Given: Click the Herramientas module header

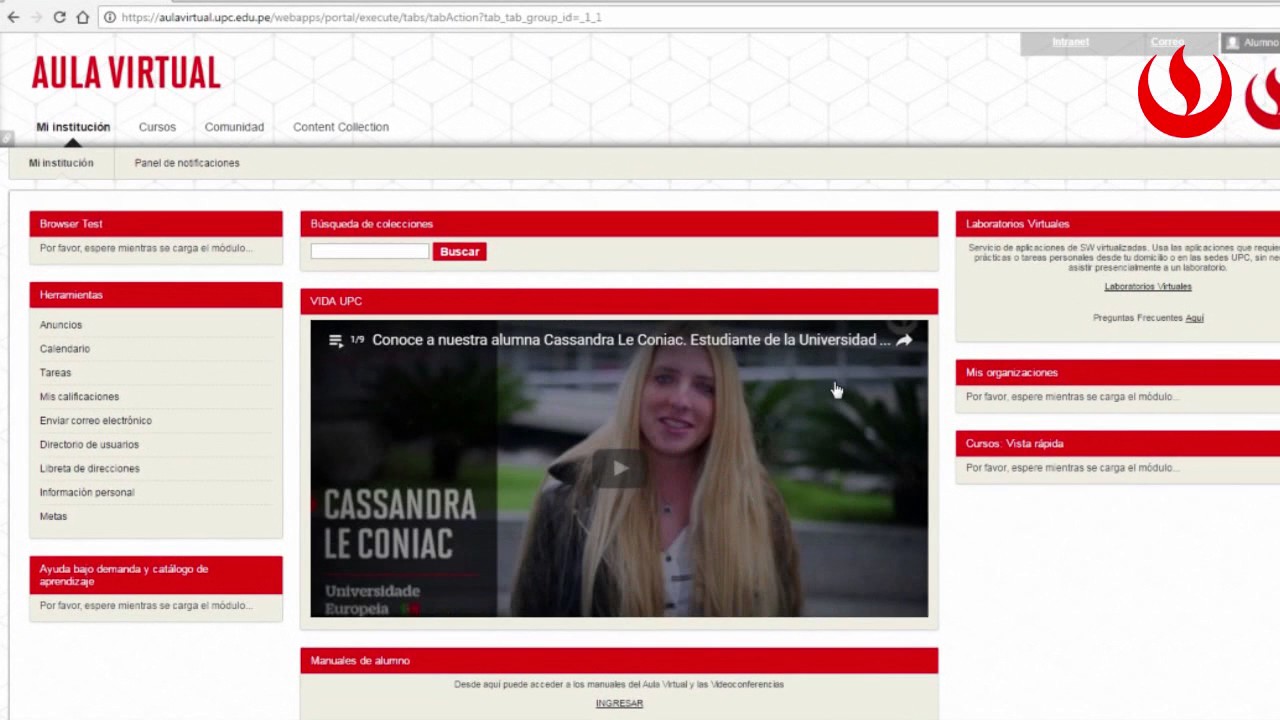Looking at the screenshot, I should point(156,295).
